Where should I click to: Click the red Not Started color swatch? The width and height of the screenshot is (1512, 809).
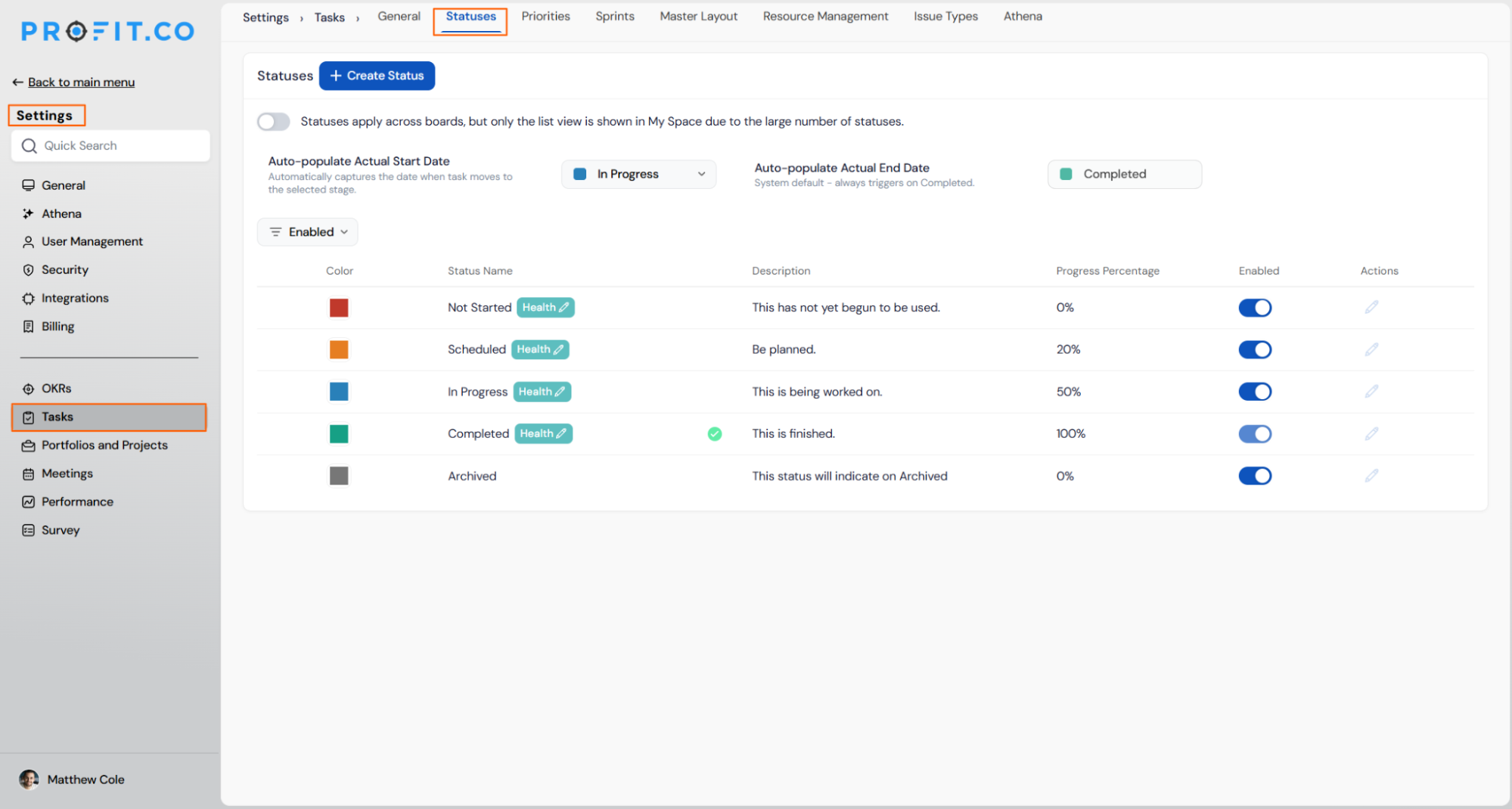pyautogui.click(x=339, y=308)
